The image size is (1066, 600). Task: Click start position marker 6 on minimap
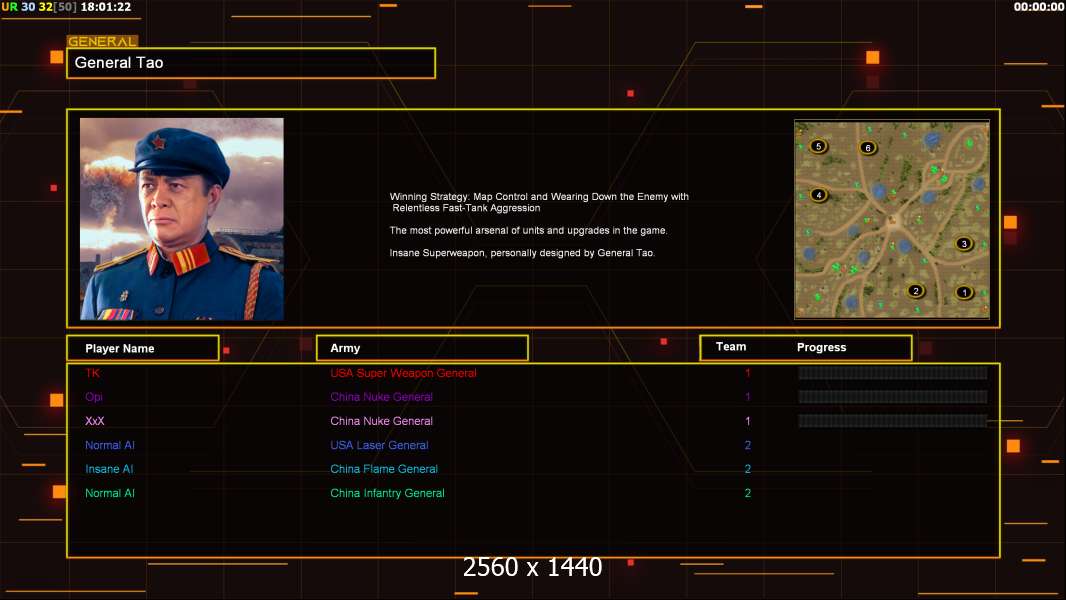coord(867,147)
